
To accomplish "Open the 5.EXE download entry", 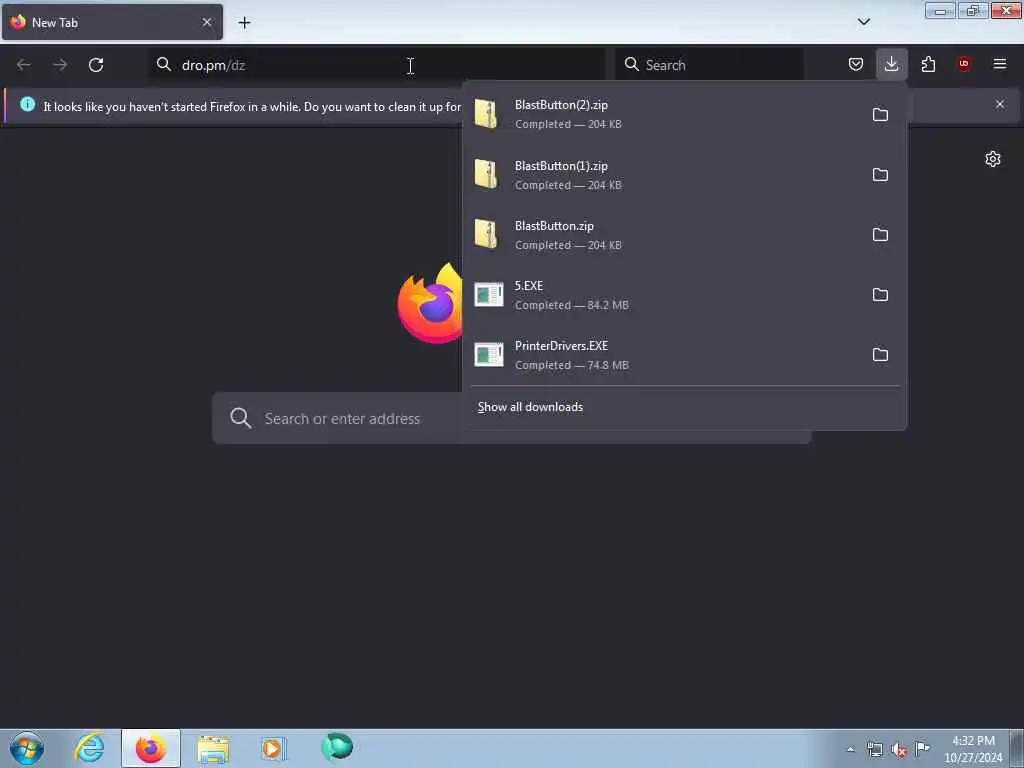I will tap(663, 295).
